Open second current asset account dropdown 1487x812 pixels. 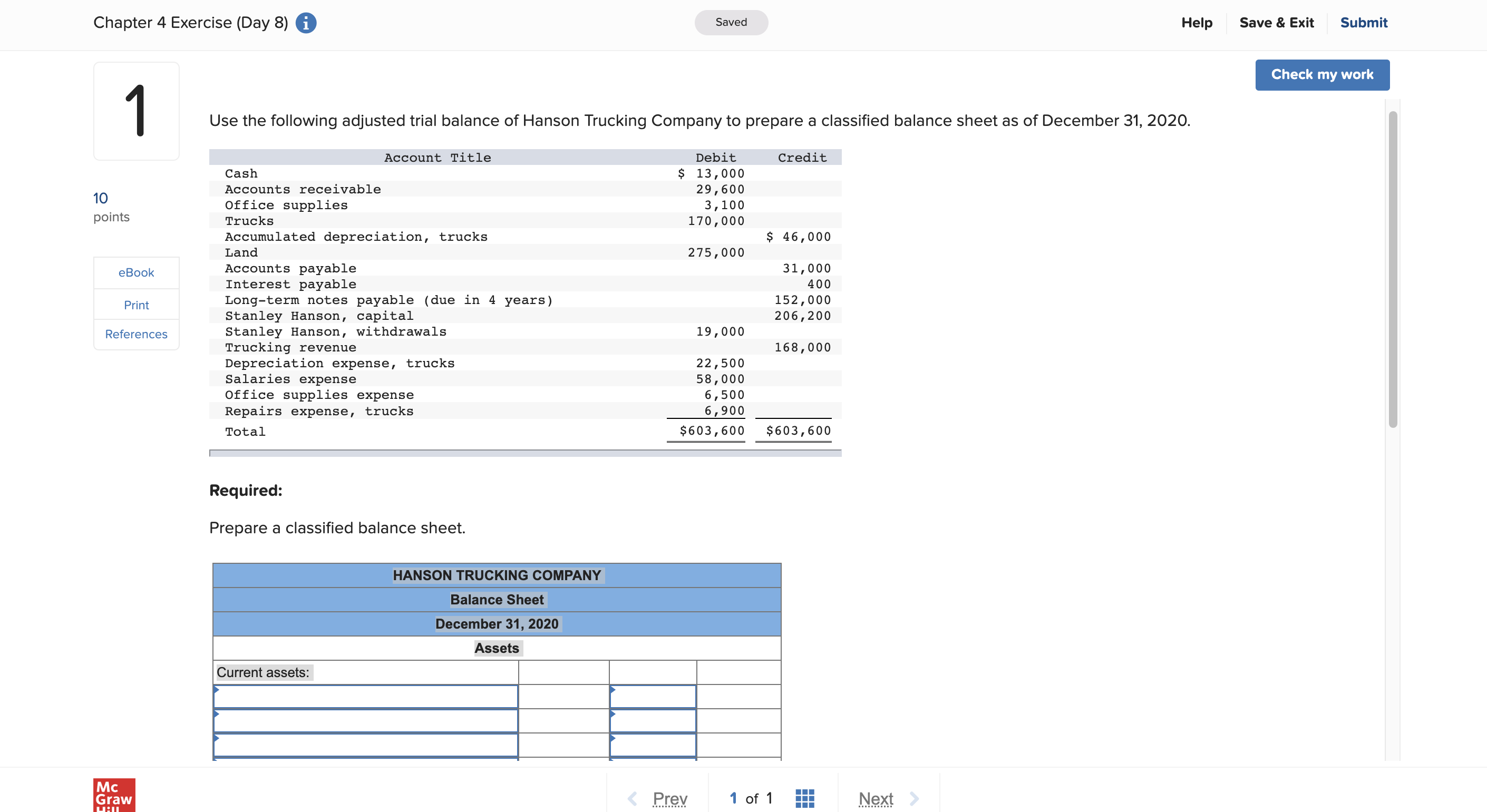(x=365, y=721)
